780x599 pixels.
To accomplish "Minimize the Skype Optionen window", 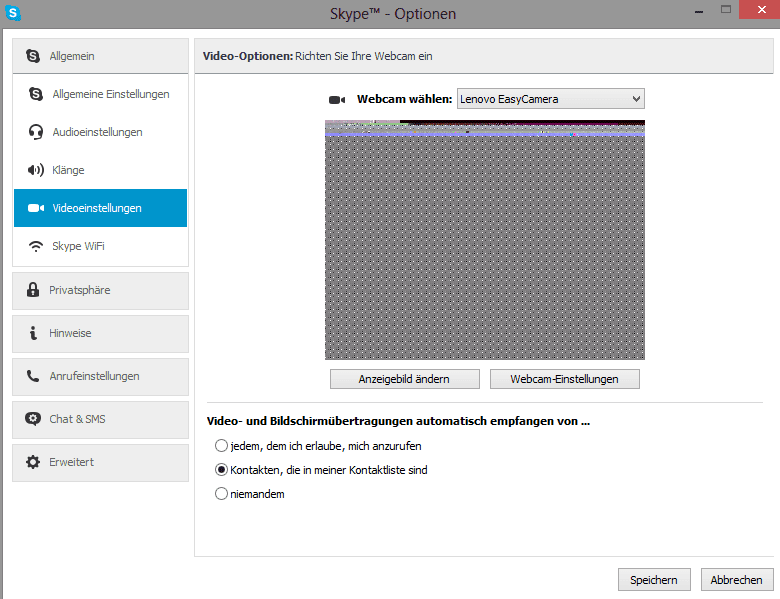I will [699, 10].
